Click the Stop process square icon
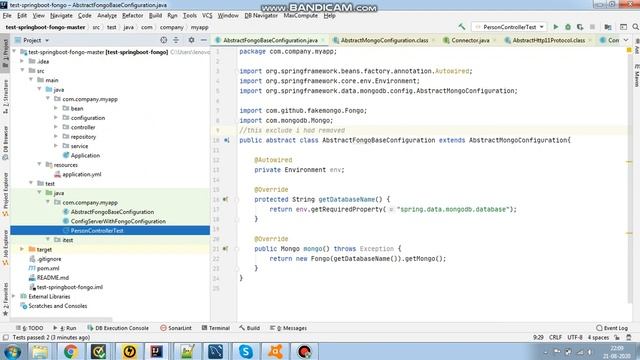 point(592,27)
